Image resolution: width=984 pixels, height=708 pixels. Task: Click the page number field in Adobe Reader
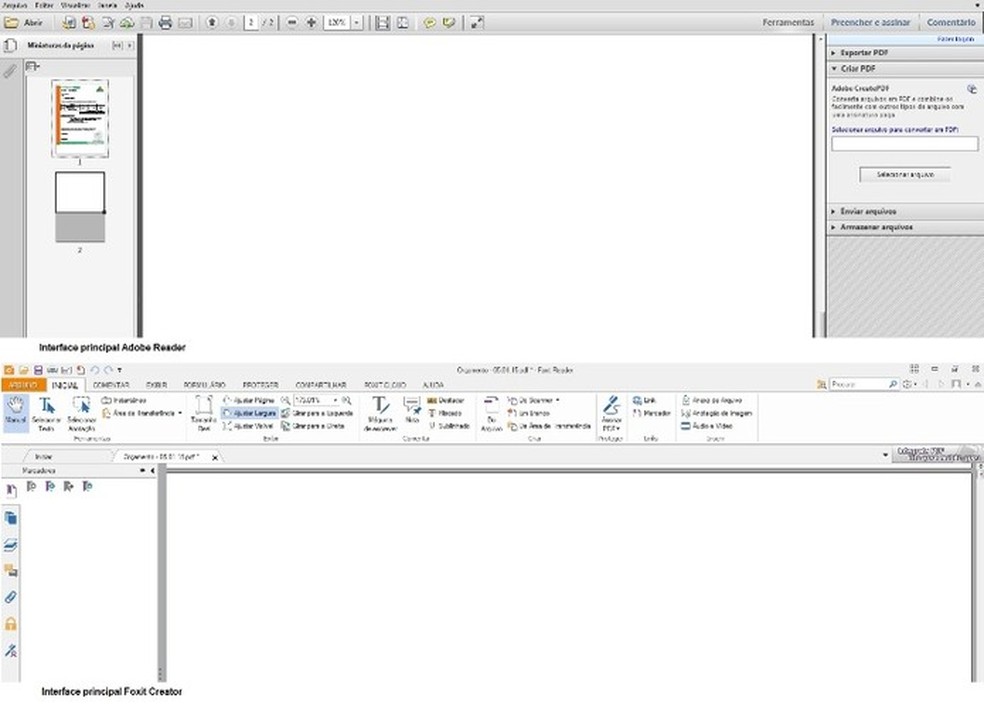(251, 23)
